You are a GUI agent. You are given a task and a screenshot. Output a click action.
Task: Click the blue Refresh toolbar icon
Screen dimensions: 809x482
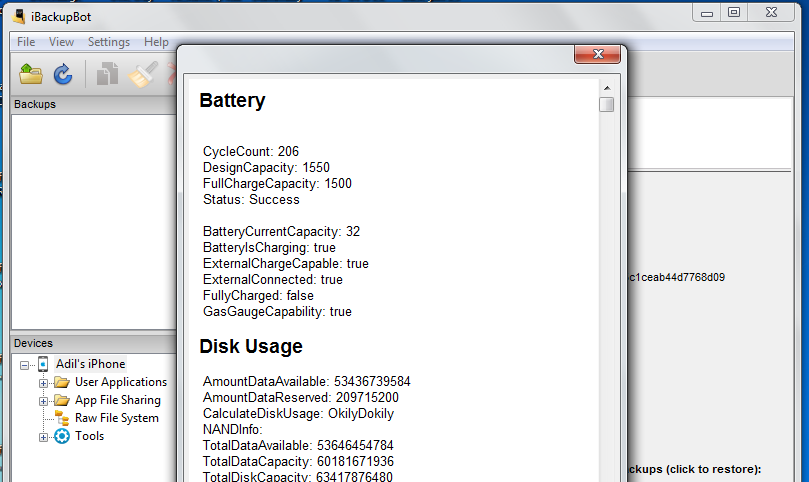click(63, 74)
